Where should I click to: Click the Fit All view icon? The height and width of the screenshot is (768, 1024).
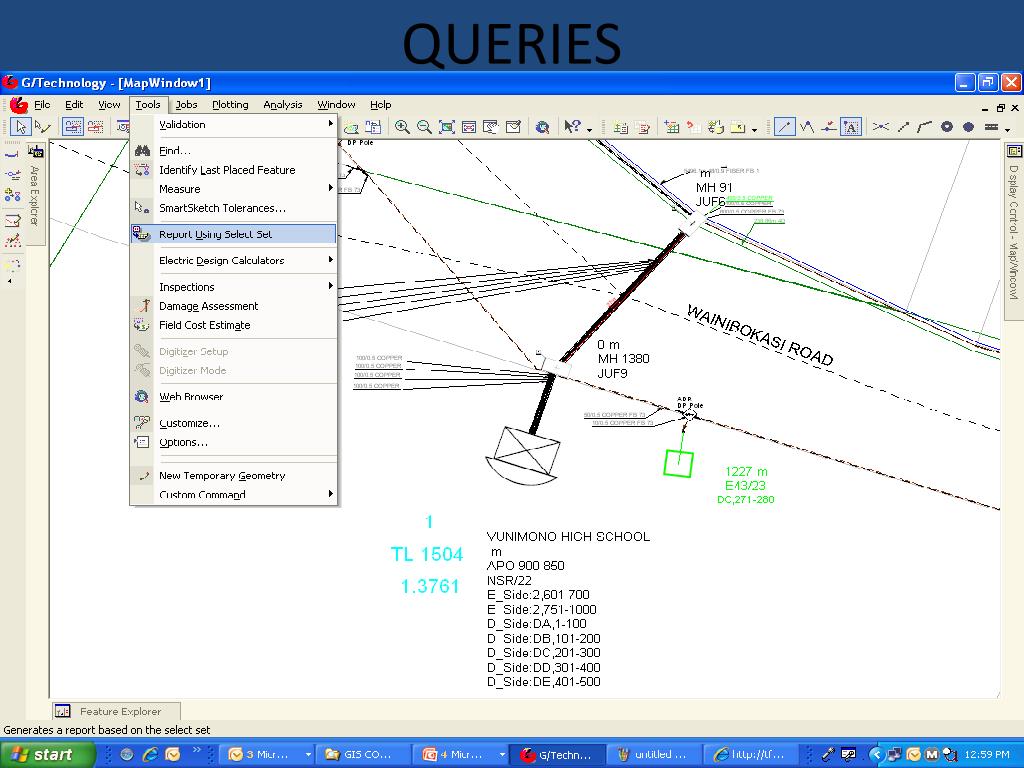447,127
